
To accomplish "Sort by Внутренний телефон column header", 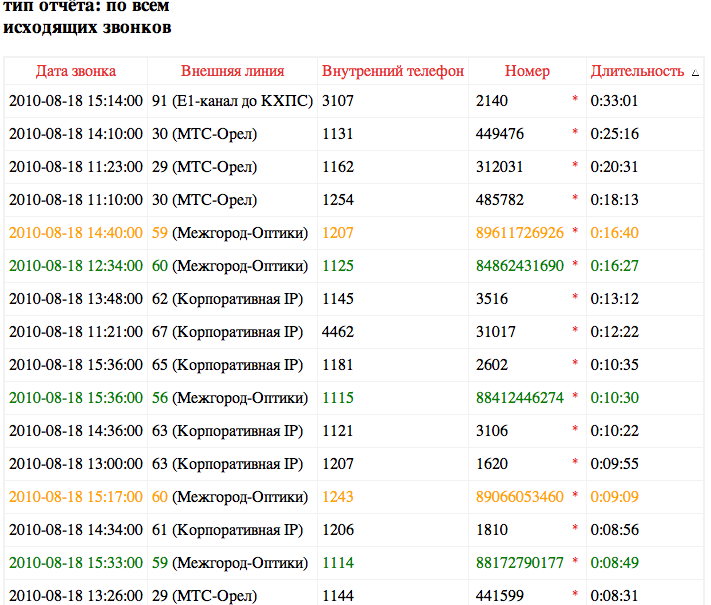I will [x=393, y=71].
